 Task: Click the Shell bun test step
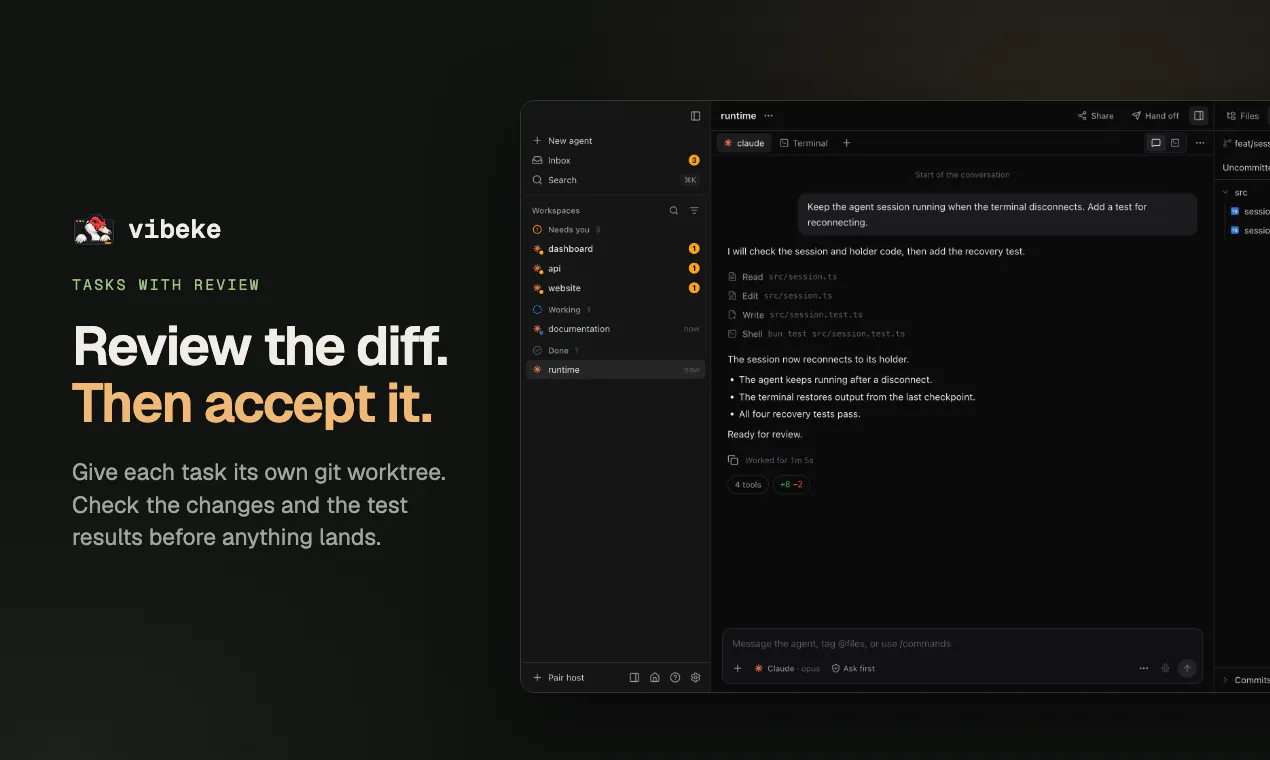pyautogui.click(x=816, y=334)
